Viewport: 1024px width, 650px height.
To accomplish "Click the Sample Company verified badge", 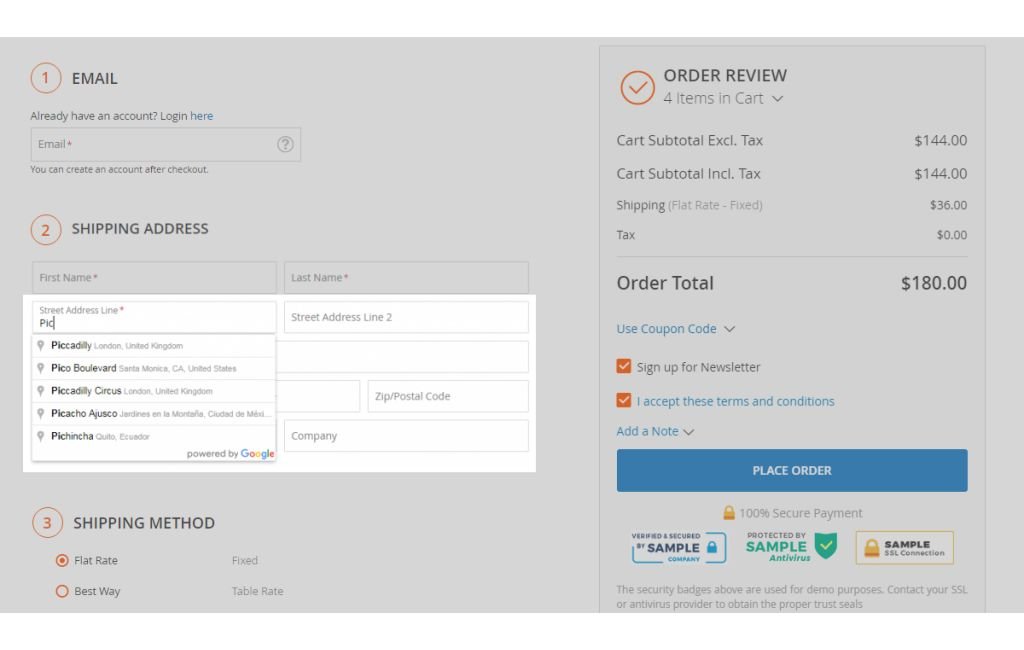I will point(678,547).
